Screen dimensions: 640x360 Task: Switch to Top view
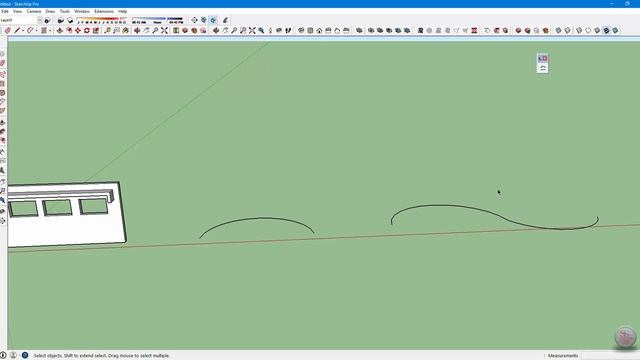(x=310, y=31)
